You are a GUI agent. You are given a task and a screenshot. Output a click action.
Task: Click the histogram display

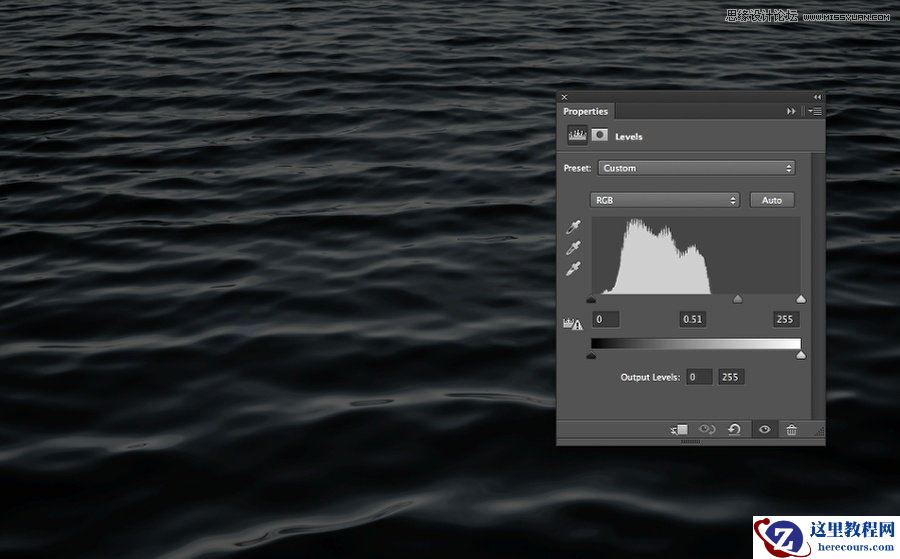click(x=696, y=255)
